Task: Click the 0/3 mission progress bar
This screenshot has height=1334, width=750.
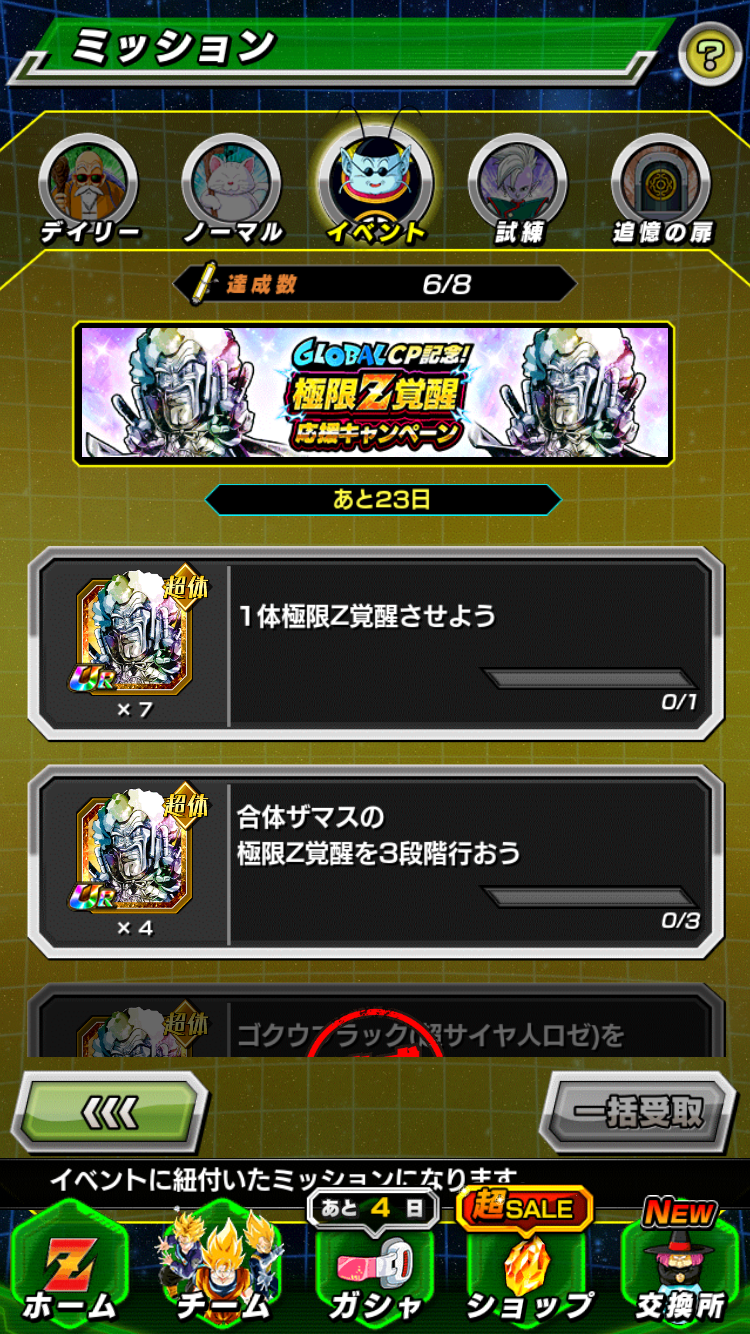Action: click(x=590, y=897)
